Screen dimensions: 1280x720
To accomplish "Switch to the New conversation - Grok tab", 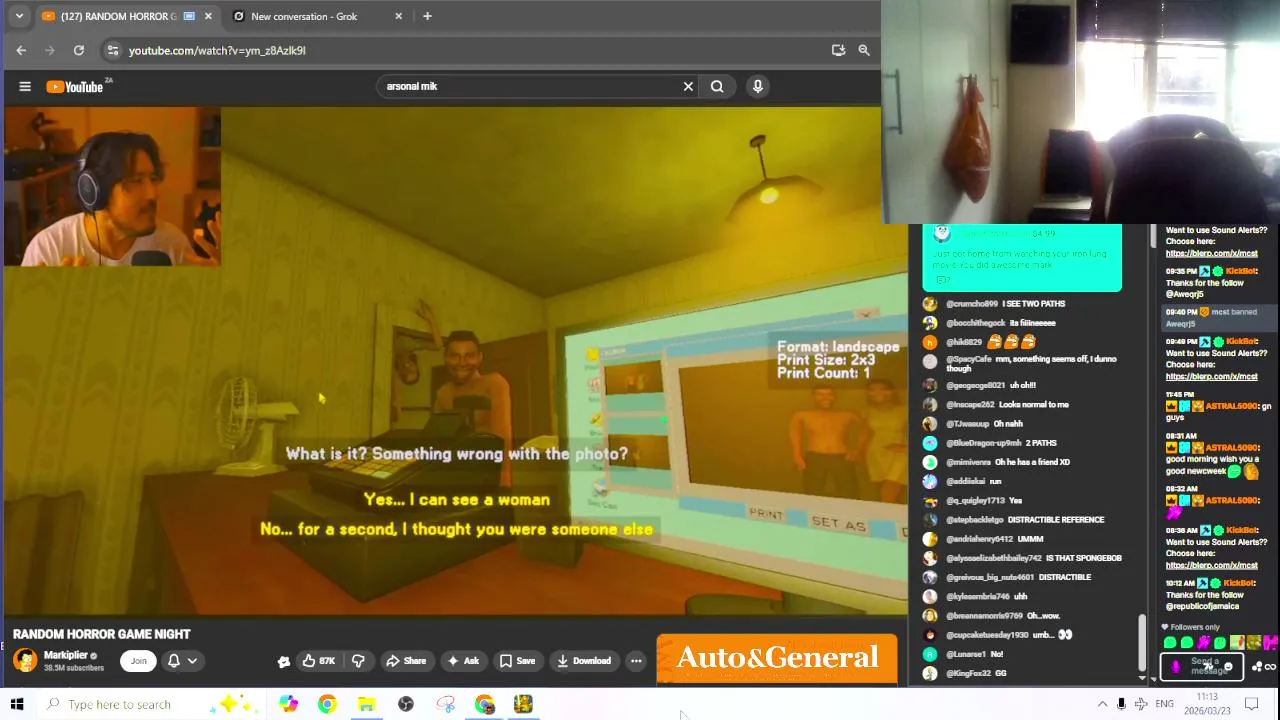I will tap(315, 16).
